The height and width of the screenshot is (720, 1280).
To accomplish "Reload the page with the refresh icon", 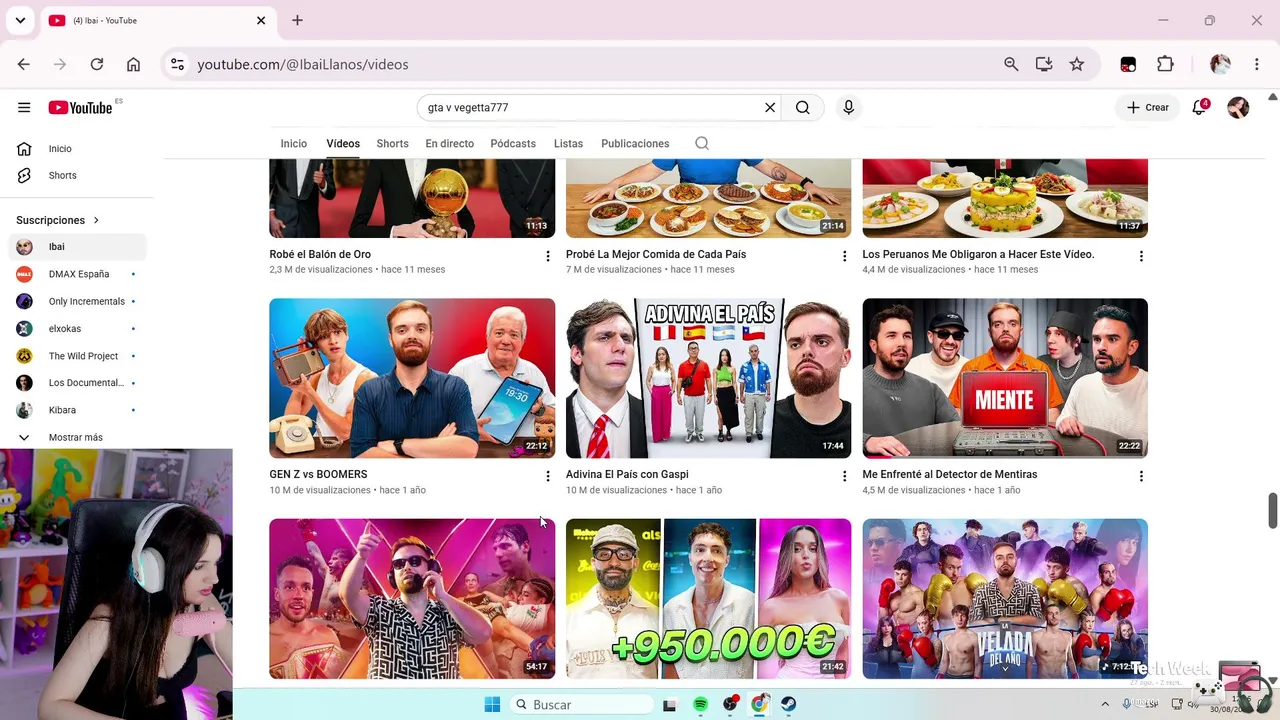I will tap(97, 64).
